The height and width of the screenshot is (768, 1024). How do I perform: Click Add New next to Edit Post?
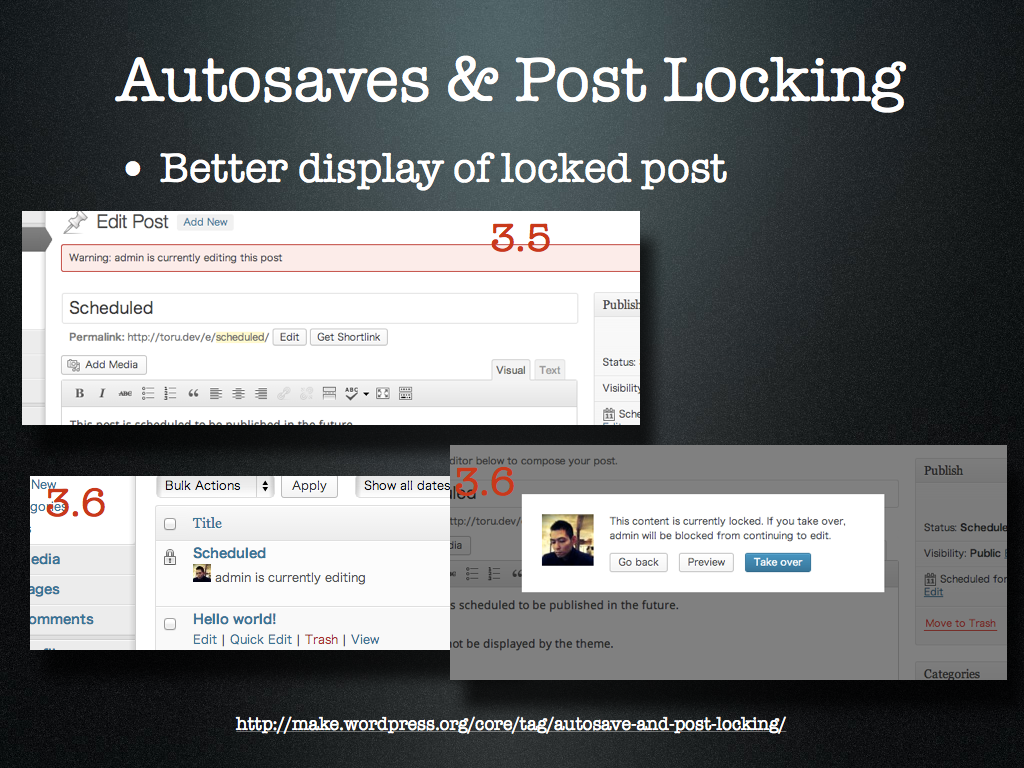coord(205,222)
